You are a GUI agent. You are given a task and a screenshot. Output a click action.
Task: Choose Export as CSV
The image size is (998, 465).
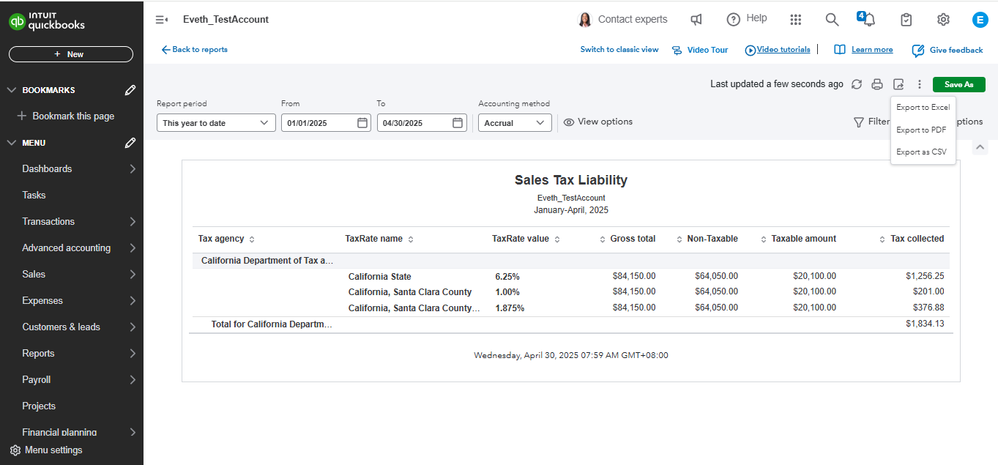point(921,152)
